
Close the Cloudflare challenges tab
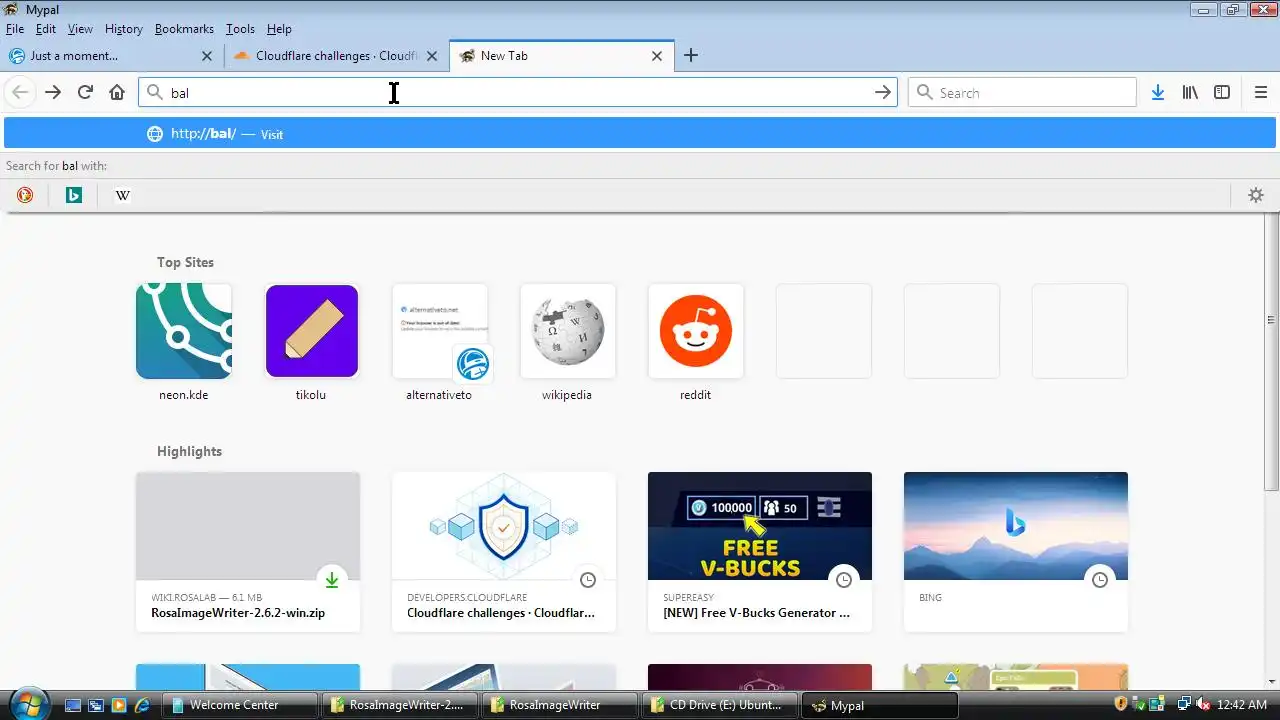tap(432, 56)
